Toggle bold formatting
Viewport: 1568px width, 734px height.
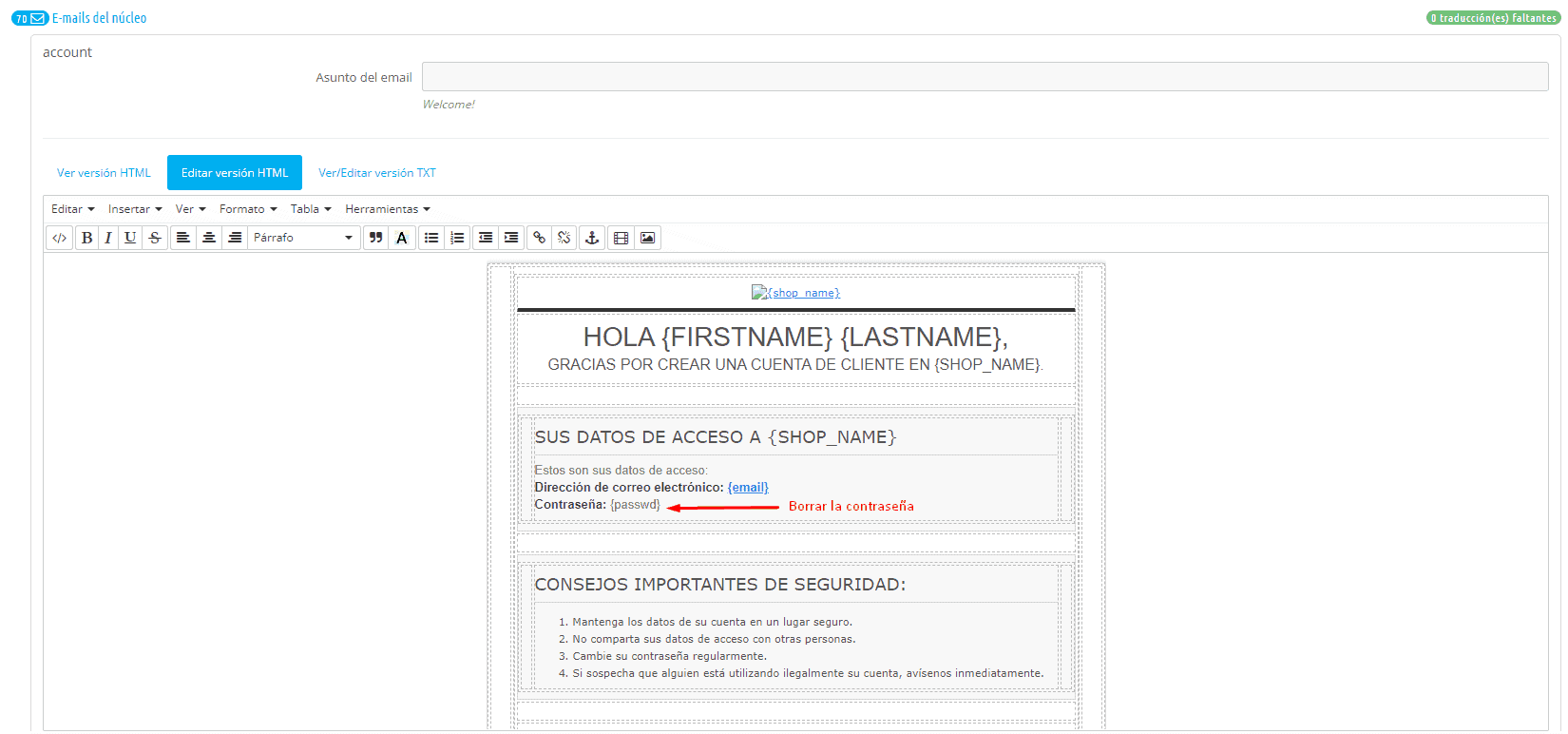87,238
